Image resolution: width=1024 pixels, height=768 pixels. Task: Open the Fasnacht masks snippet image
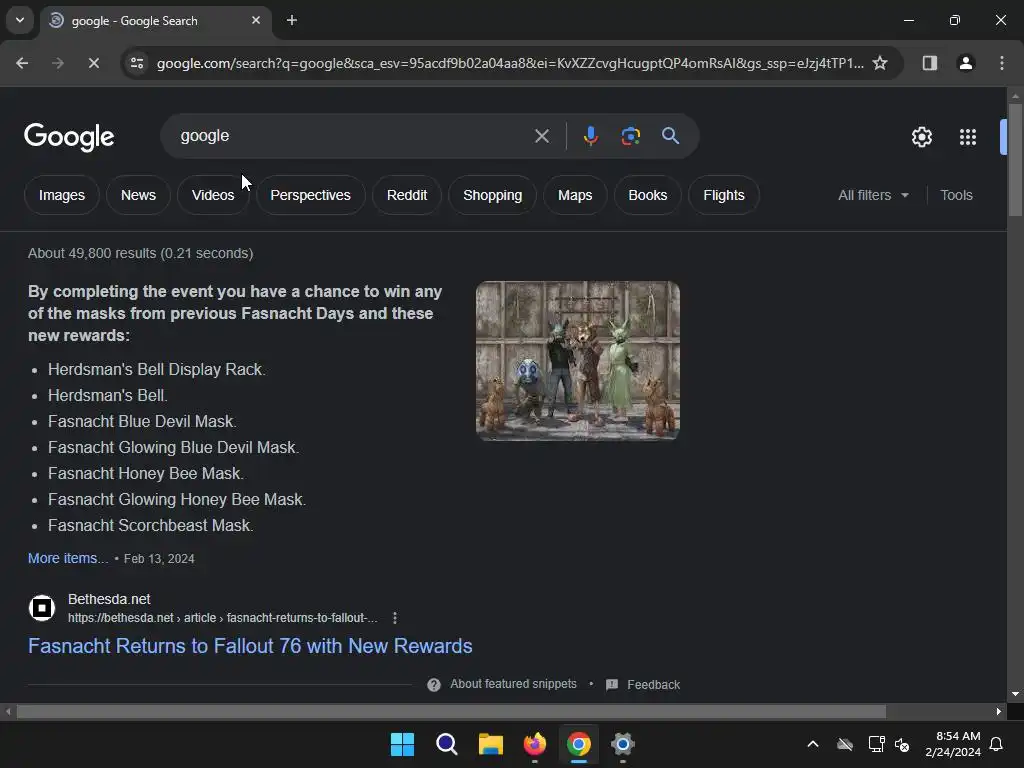[x=577, y=360]
